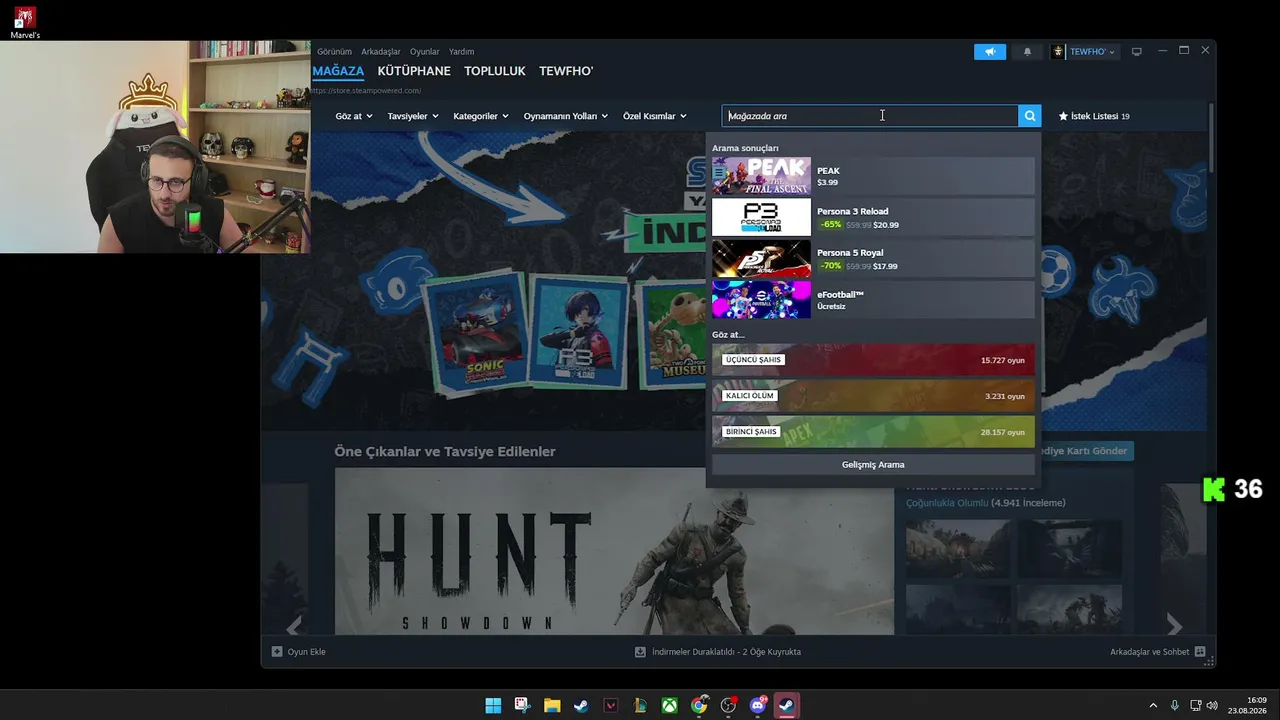The height and width of the screenshot is (720, 1280).
Task: Click the Mağazada ara search field
Action: click(870, 116)
